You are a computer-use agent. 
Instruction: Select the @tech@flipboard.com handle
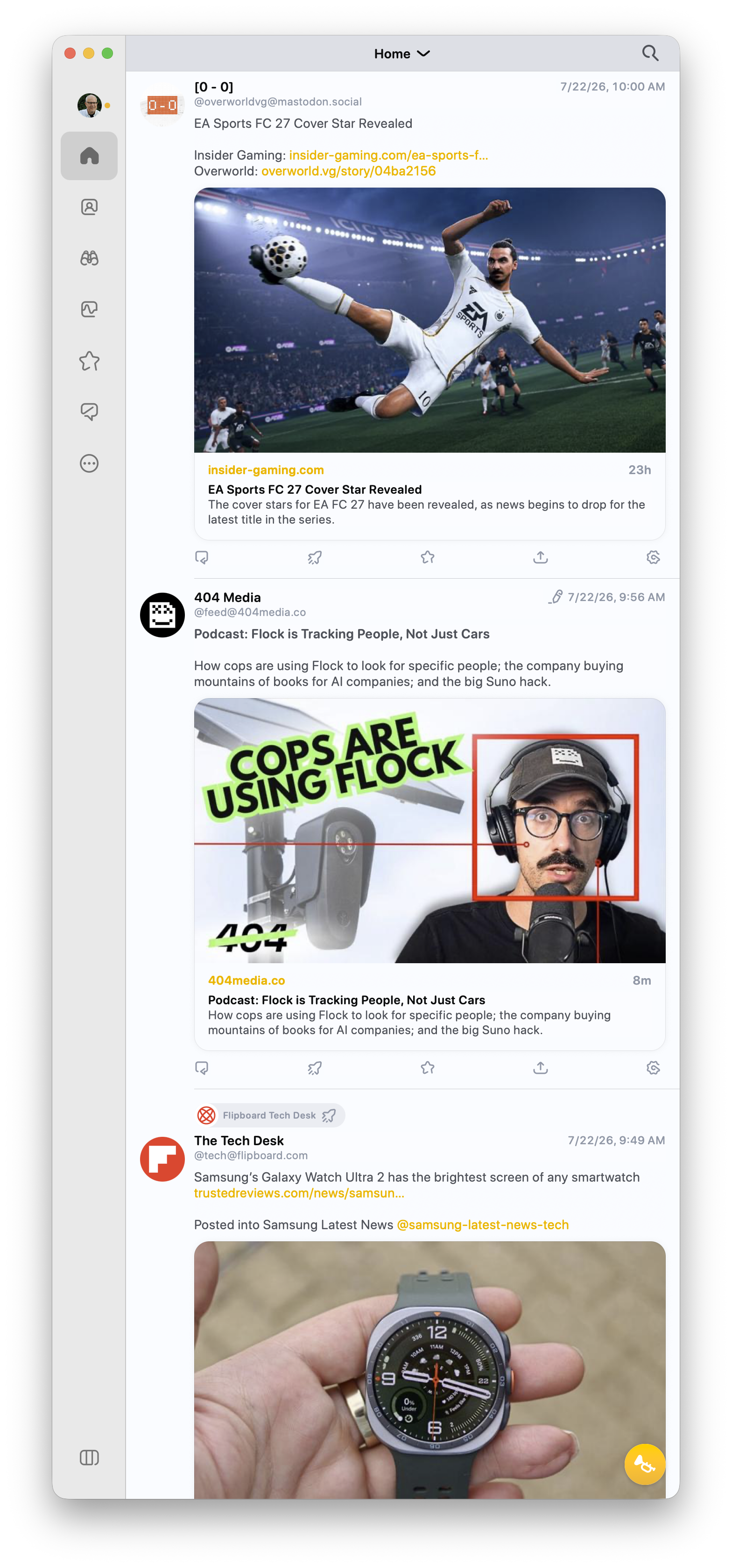pyautogui.click(x=250, y=1155)
